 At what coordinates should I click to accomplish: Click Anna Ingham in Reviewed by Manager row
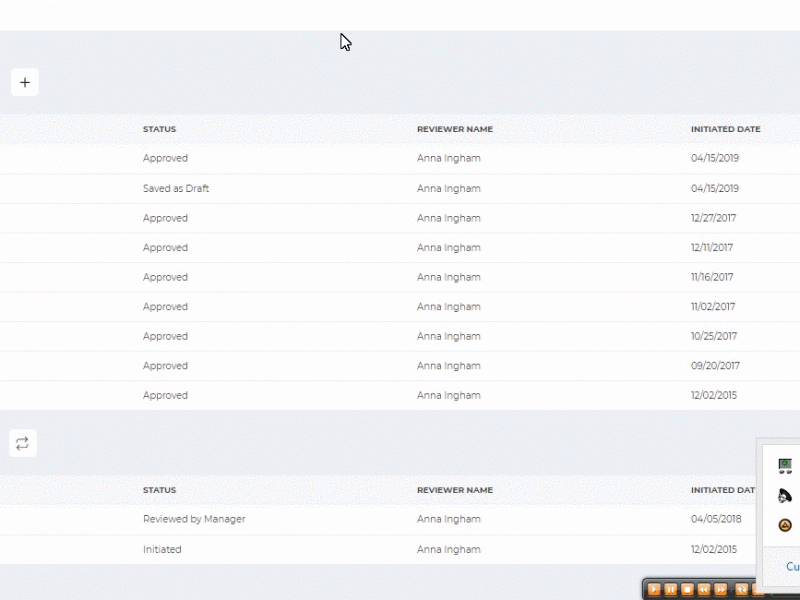[x=448, y=519]
